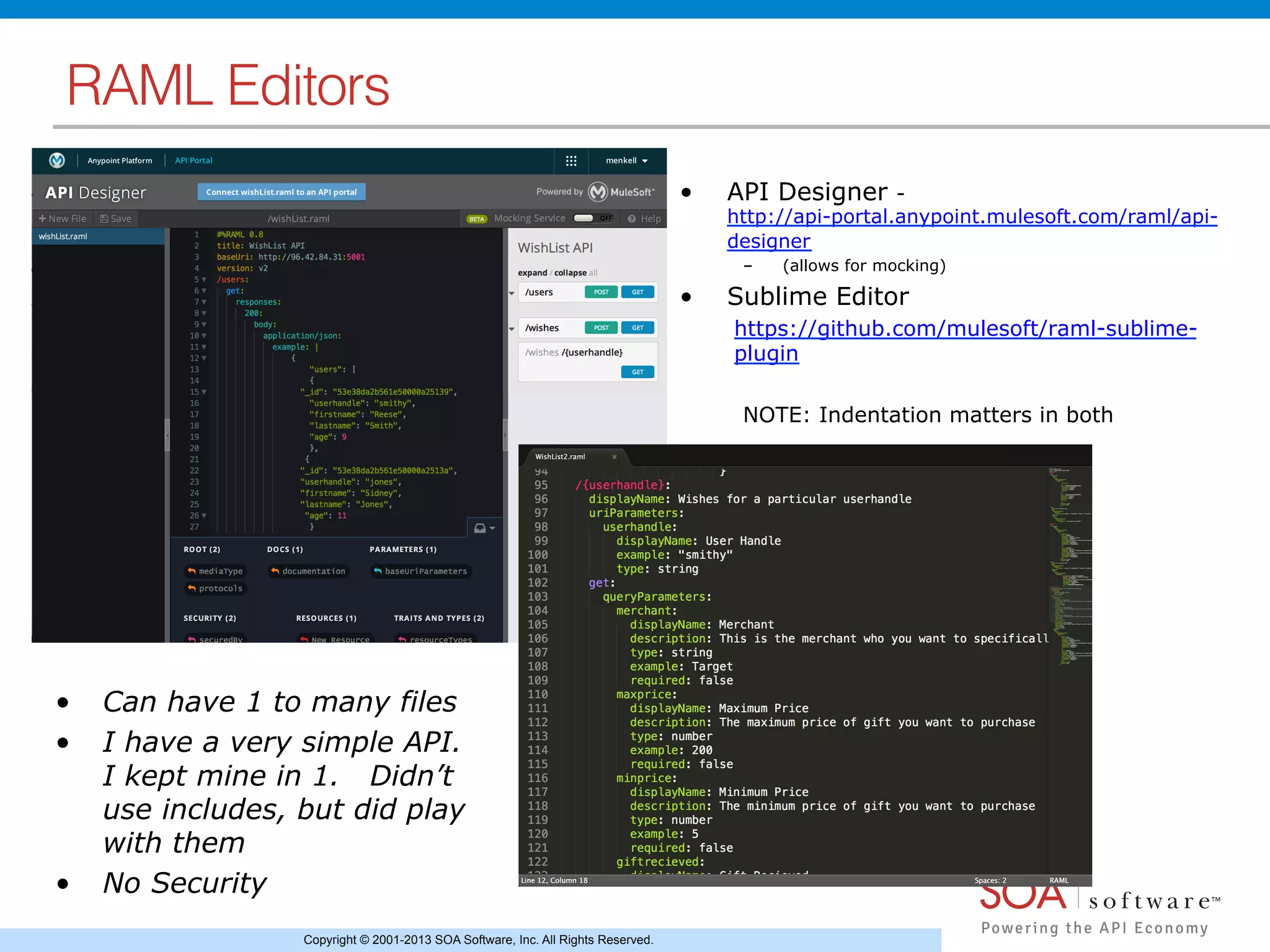Click the Sublime minimap

1070,566
